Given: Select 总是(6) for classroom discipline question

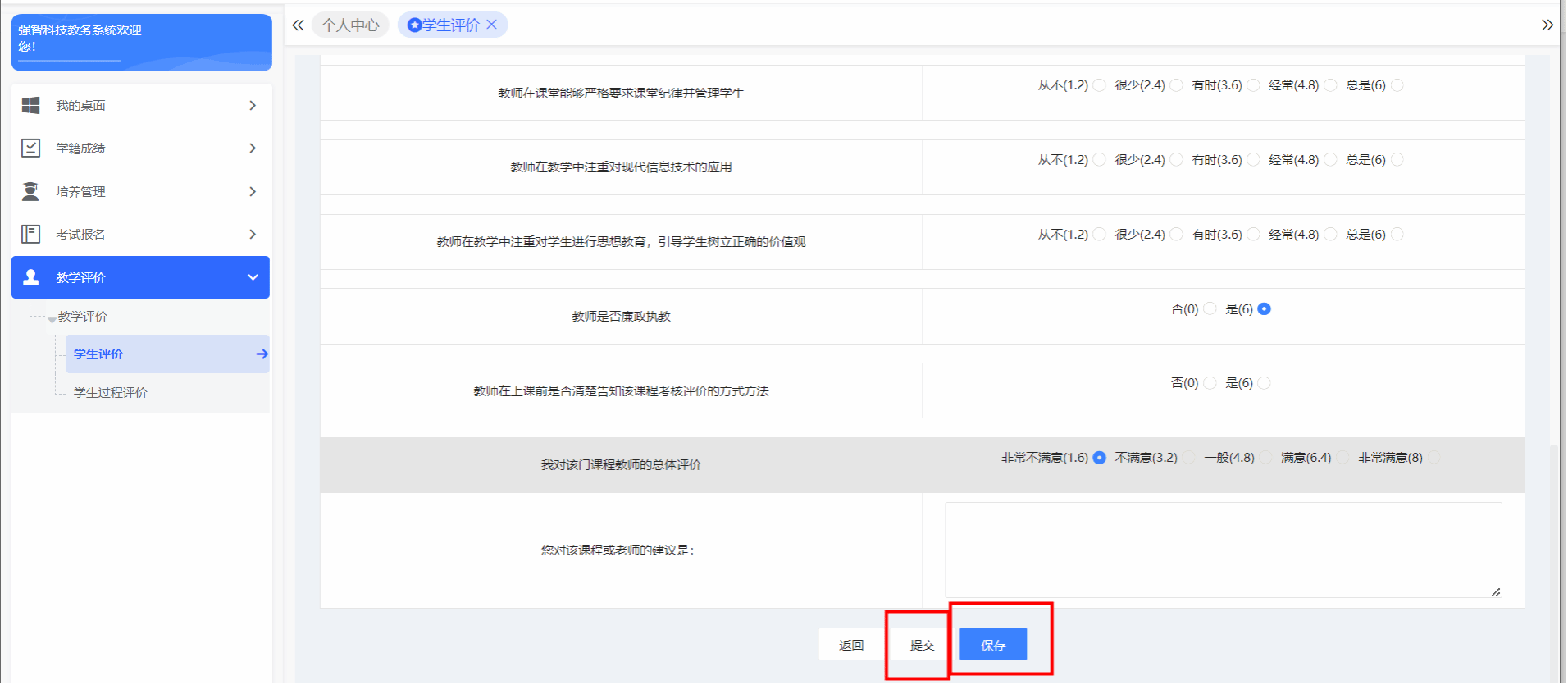Looking at the screenshot, I should (1397, 85).
